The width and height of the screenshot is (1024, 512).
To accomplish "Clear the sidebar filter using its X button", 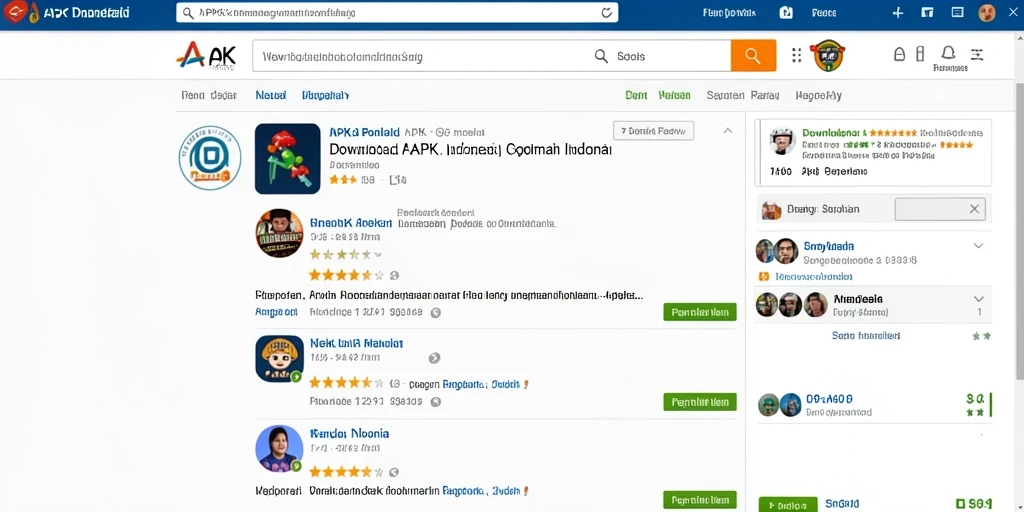I will click(974, 210).
